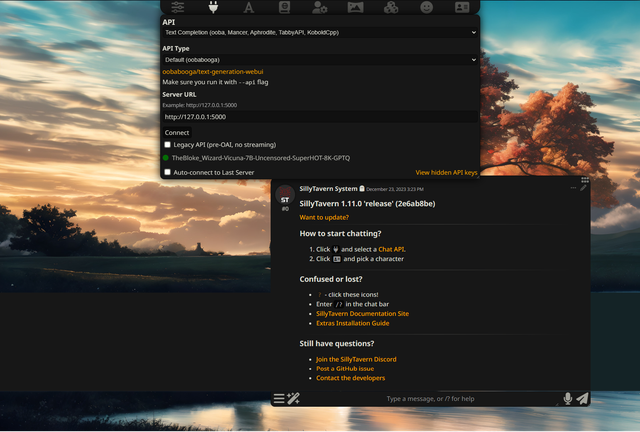Open AI Response Formatting letter A icon
The width and height of the screenshot is (640, 432).
249,7
